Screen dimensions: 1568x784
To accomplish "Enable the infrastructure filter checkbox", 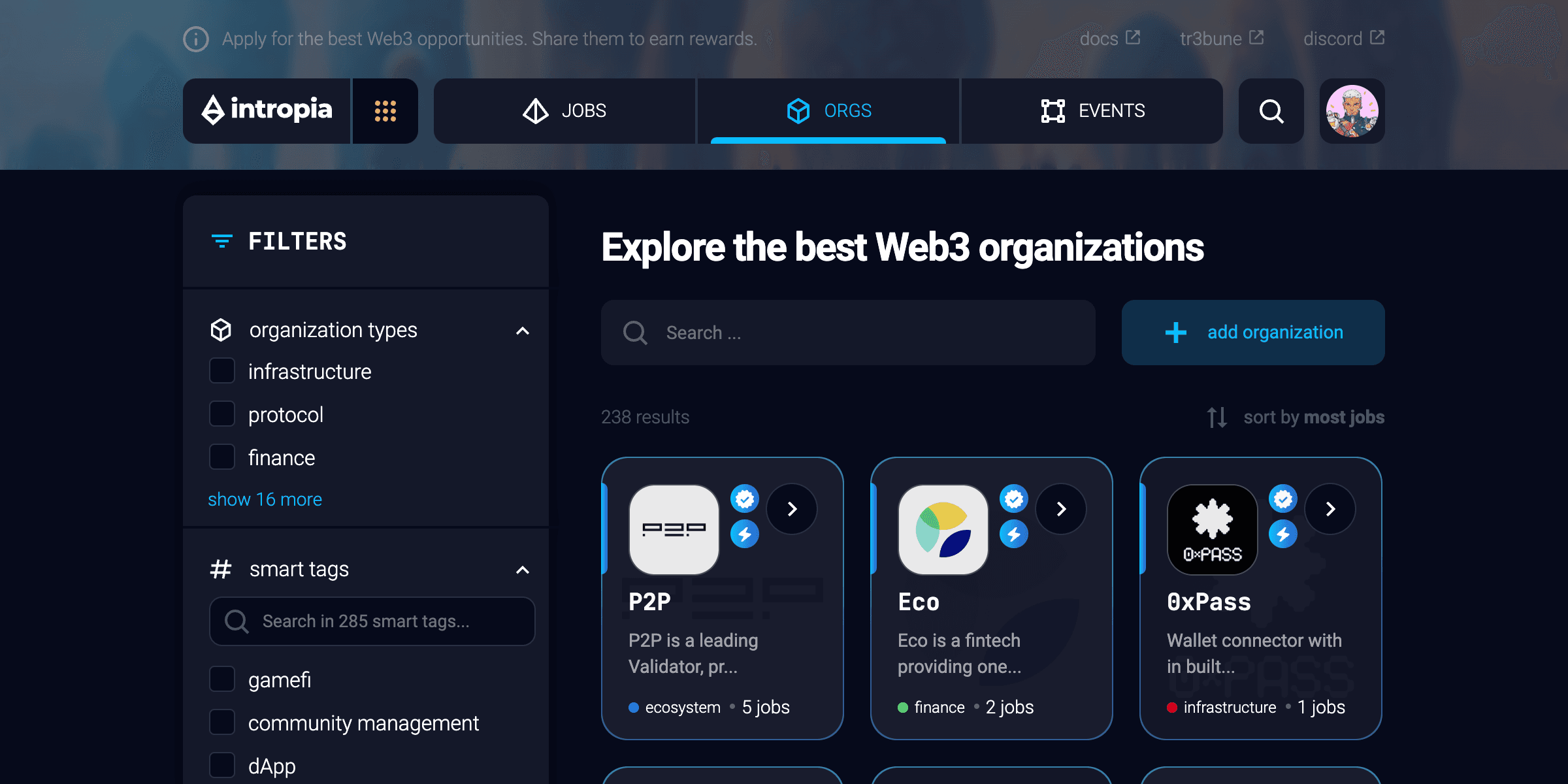I will [222, 371].
